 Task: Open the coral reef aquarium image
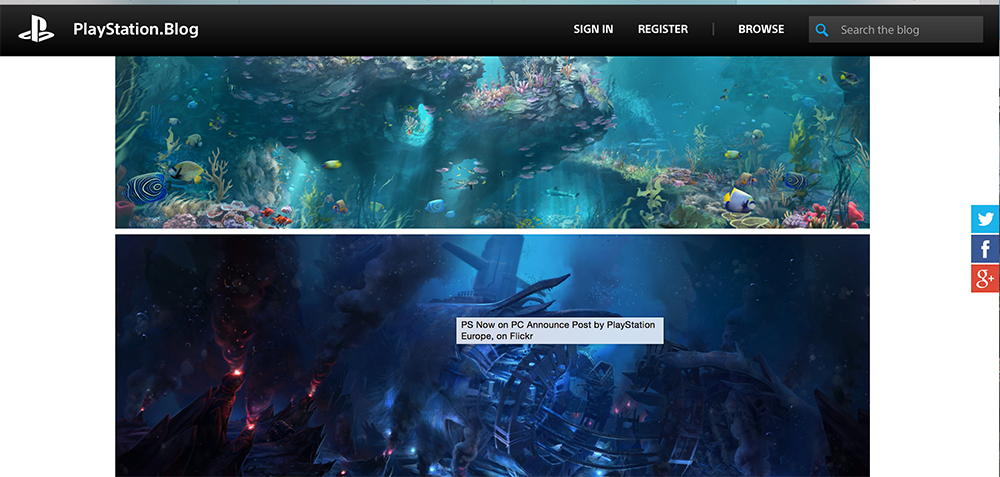coord(492,142)
